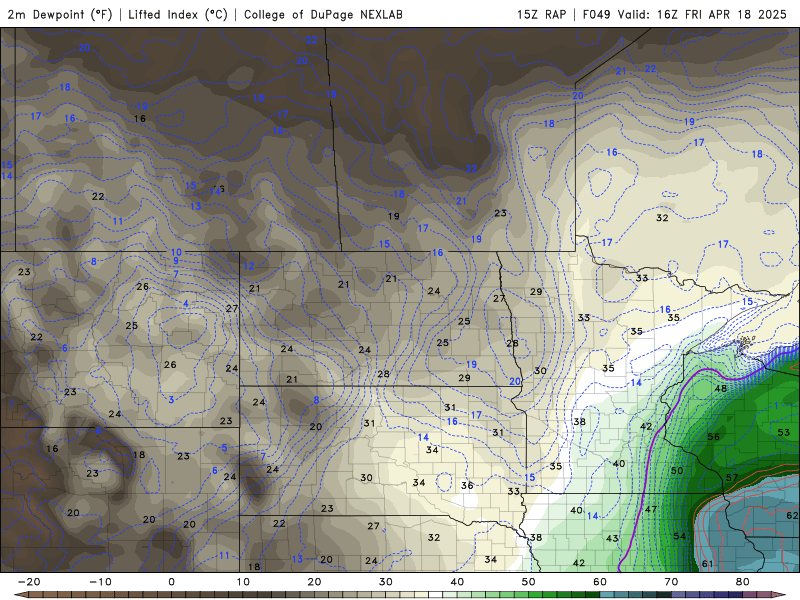
Task: Click the blue lifted index label '10'
Action: click(x=176, y=252)
